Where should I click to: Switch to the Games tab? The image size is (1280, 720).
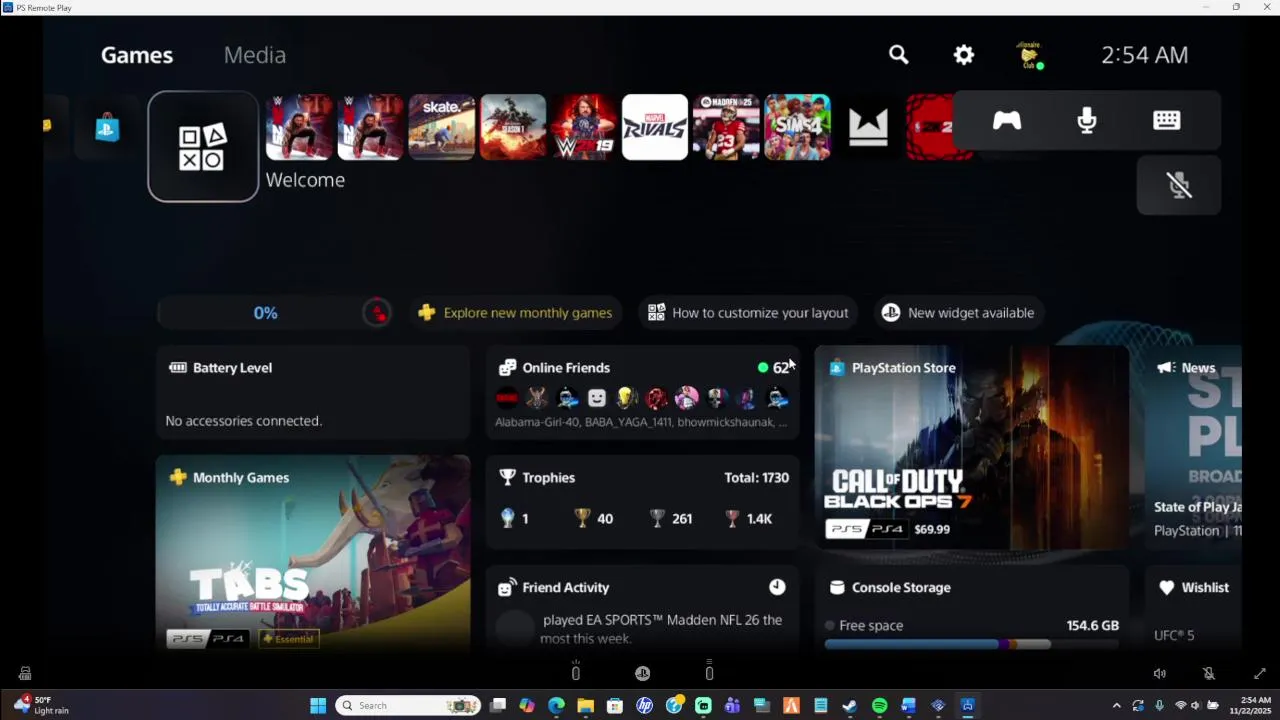pos(137,55)
